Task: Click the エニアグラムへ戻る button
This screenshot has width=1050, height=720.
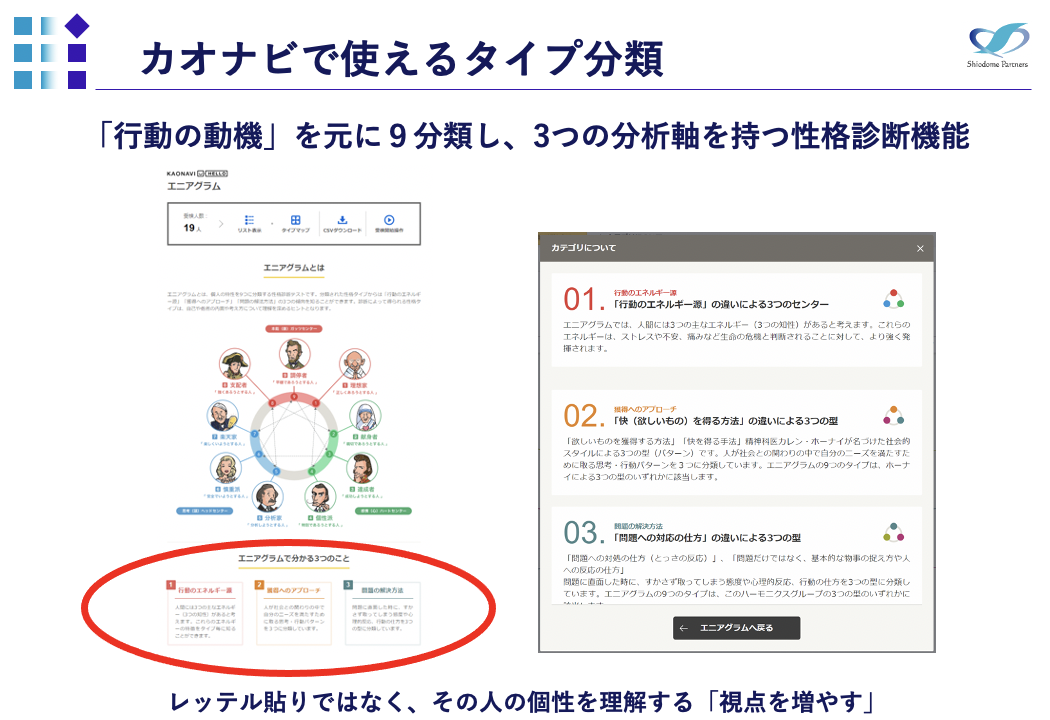Action: [x=736, y=628]
